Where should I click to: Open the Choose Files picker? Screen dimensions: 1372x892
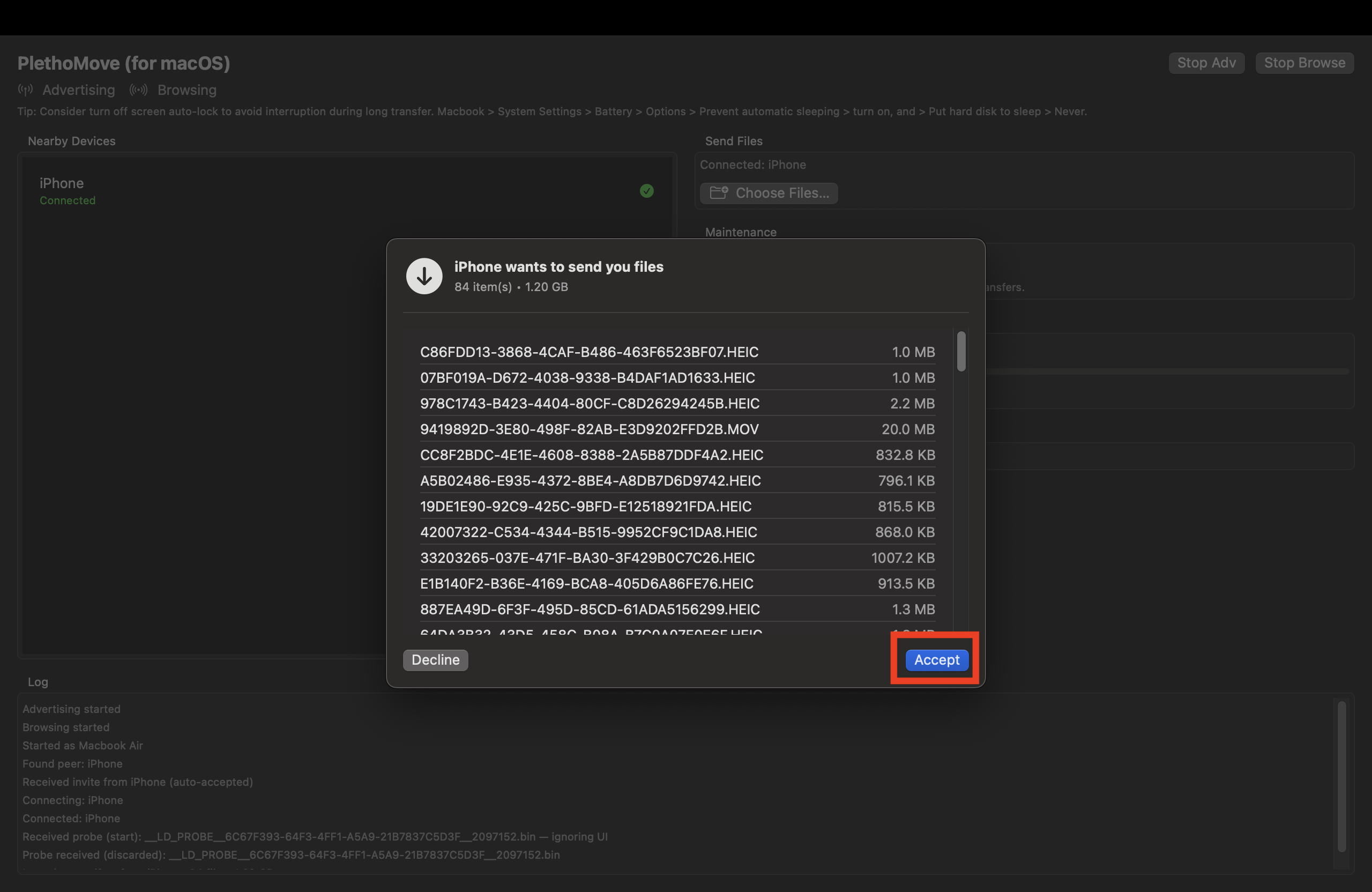(x=769, y=193)
